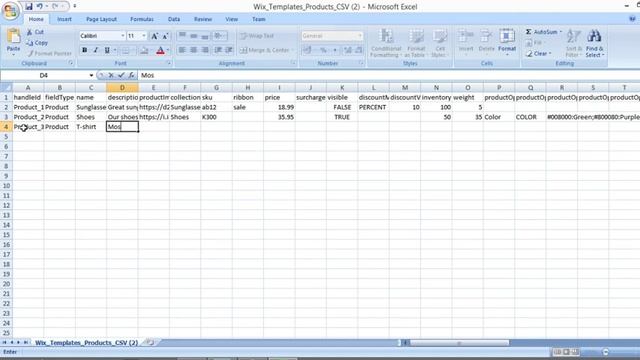Insert a new worksheet tab
This screenshot has height=360, width=640.
(150, 343)
